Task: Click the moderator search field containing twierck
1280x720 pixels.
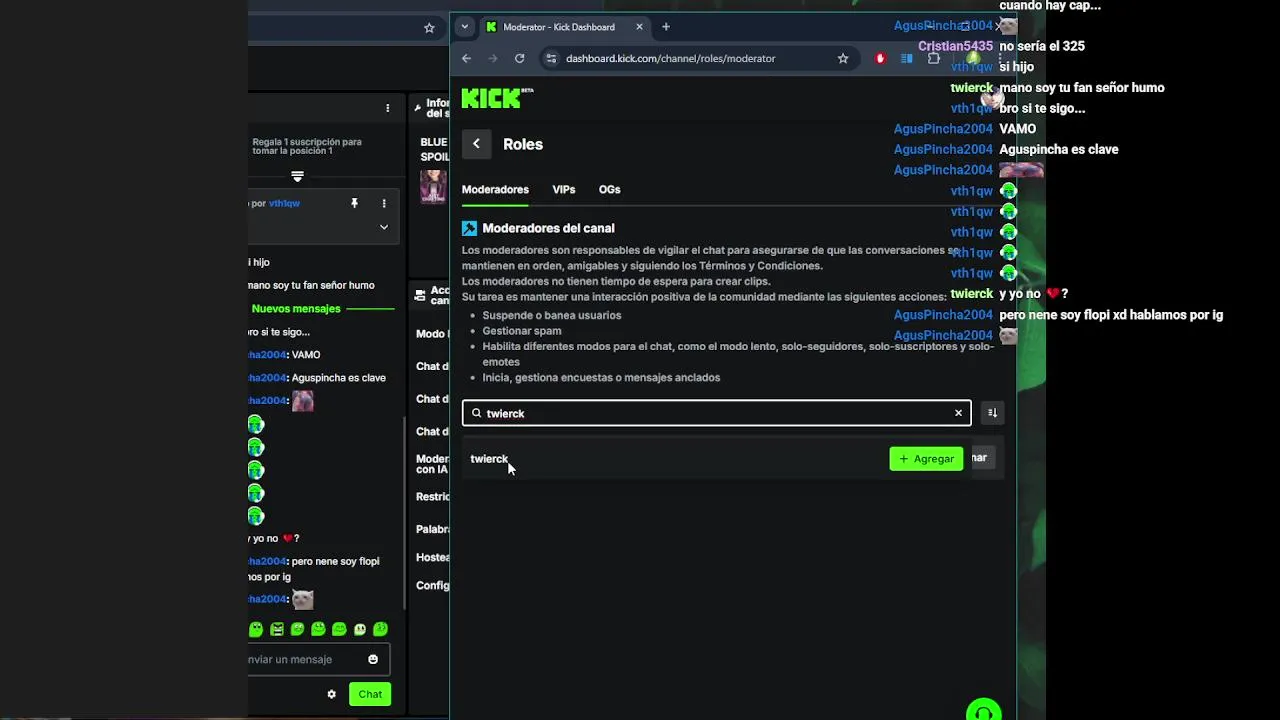Action: [x=716, y=413]
